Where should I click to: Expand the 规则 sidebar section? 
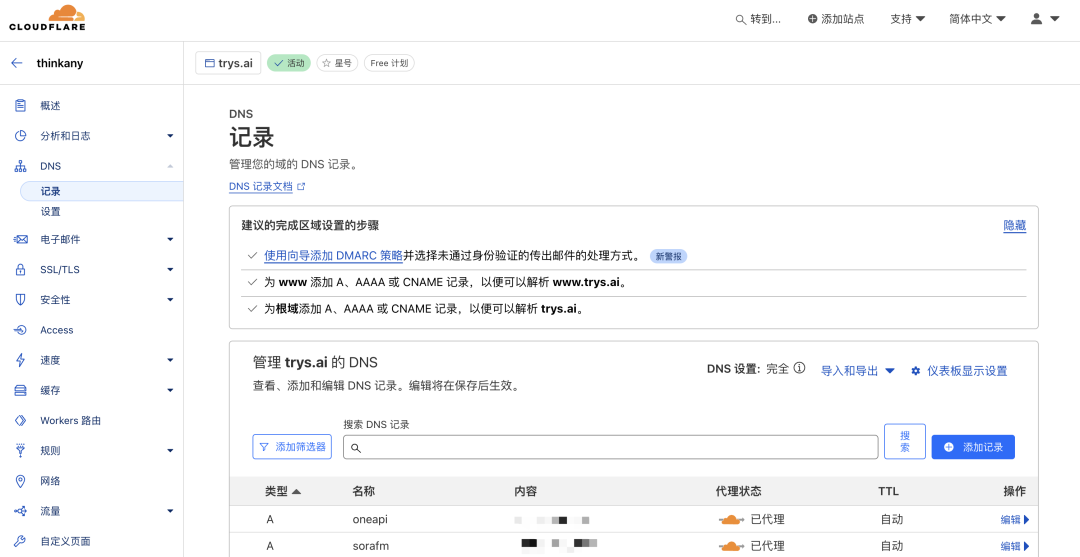(170, 451)
